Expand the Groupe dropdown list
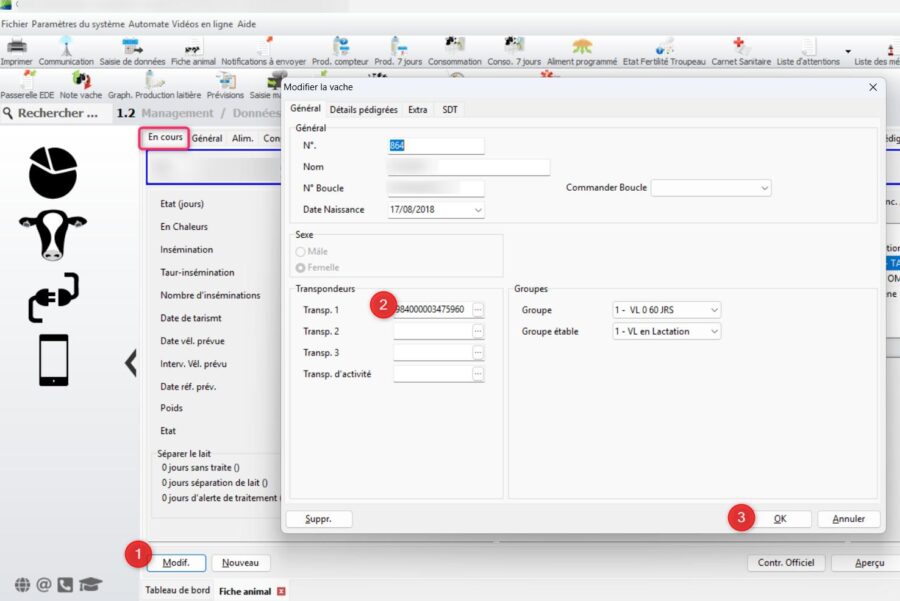The width and height of the screenshot is (900, 601). coord(714,310)
